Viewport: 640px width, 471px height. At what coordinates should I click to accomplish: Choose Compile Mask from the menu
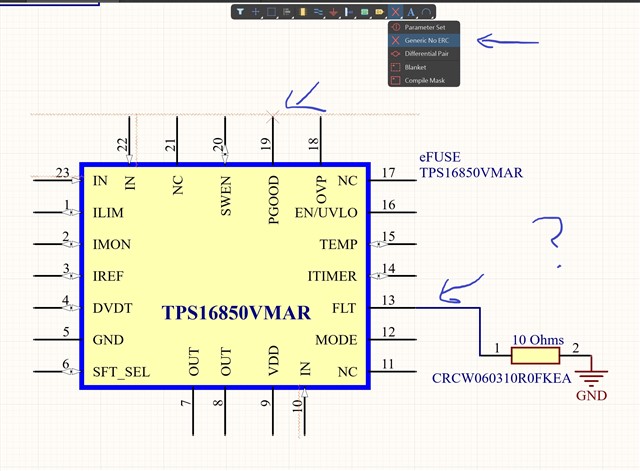tap(424, 80)
